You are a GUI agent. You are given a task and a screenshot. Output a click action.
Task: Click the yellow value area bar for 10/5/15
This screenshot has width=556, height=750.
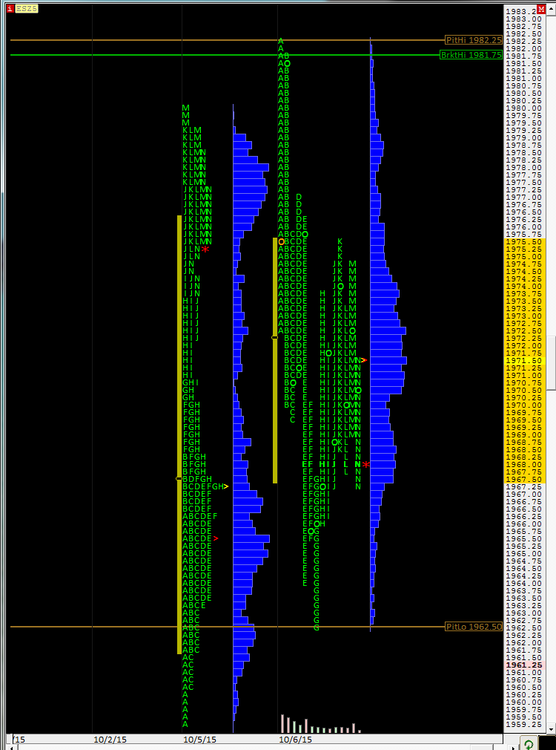click(x=179, y=434)
